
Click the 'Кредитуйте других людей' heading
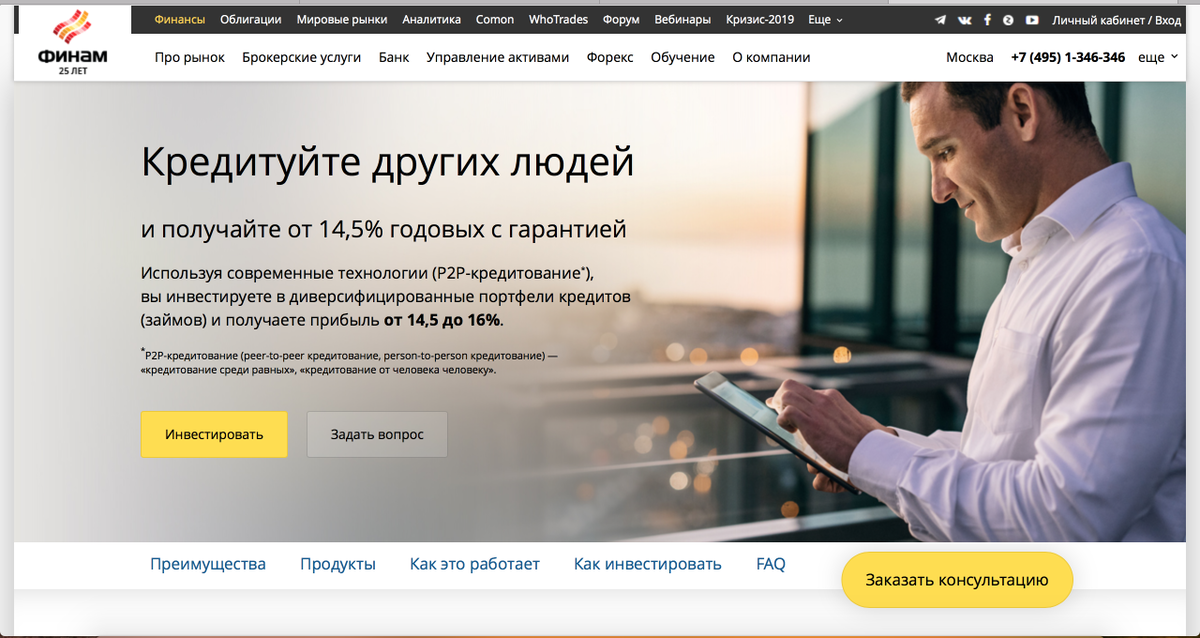[388, 162]
